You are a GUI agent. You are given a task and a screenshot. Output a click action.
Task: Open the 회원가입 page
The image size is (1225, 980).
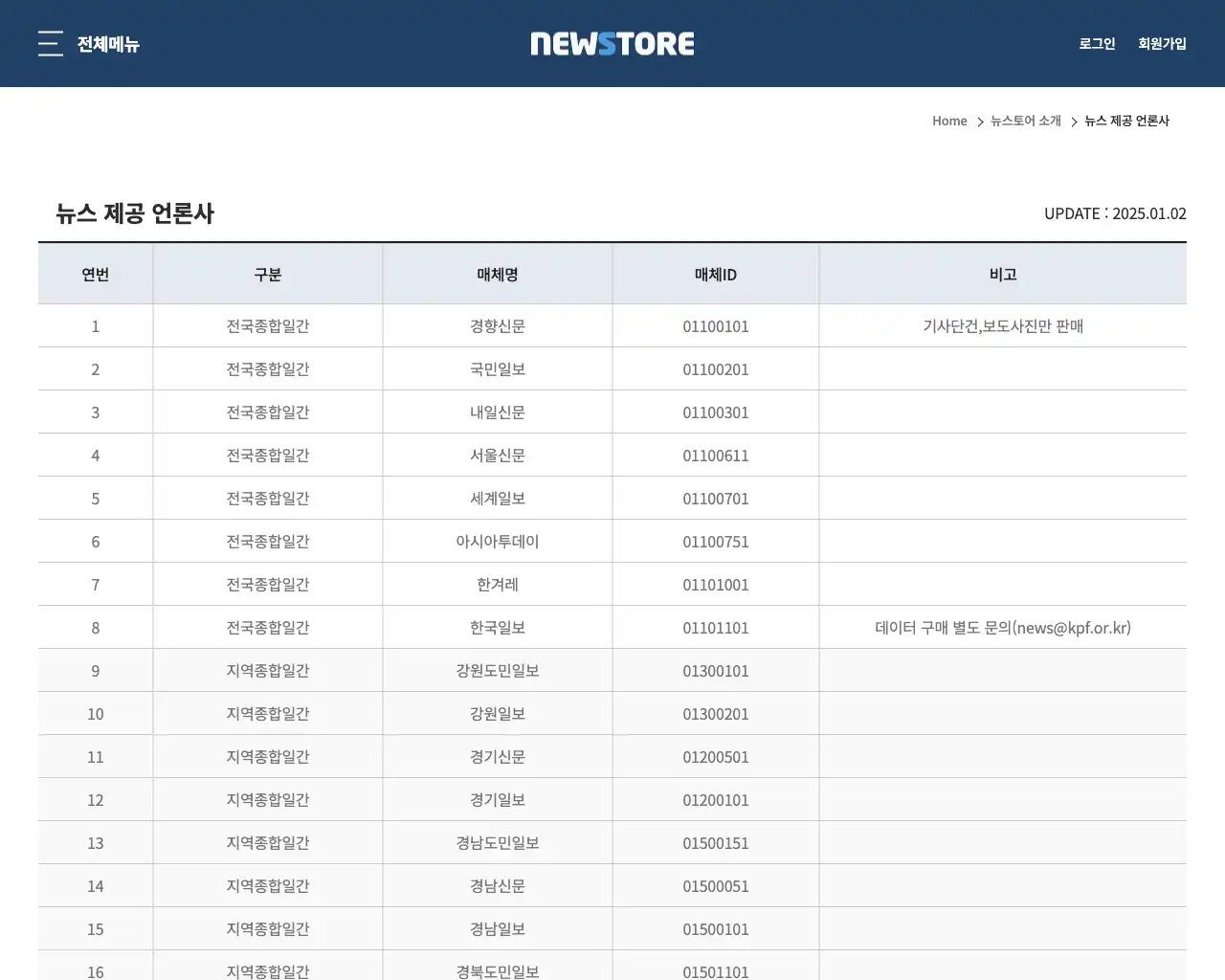(1162, 44)
